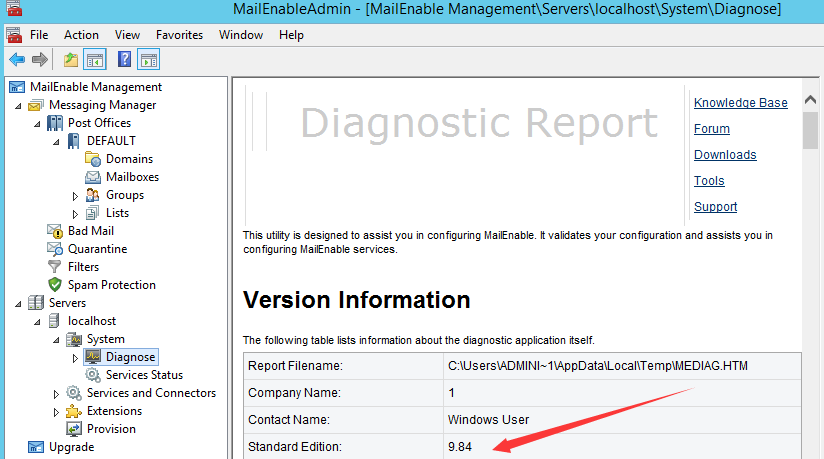Open the File menu
824x459 pixels.
point(39,35)
